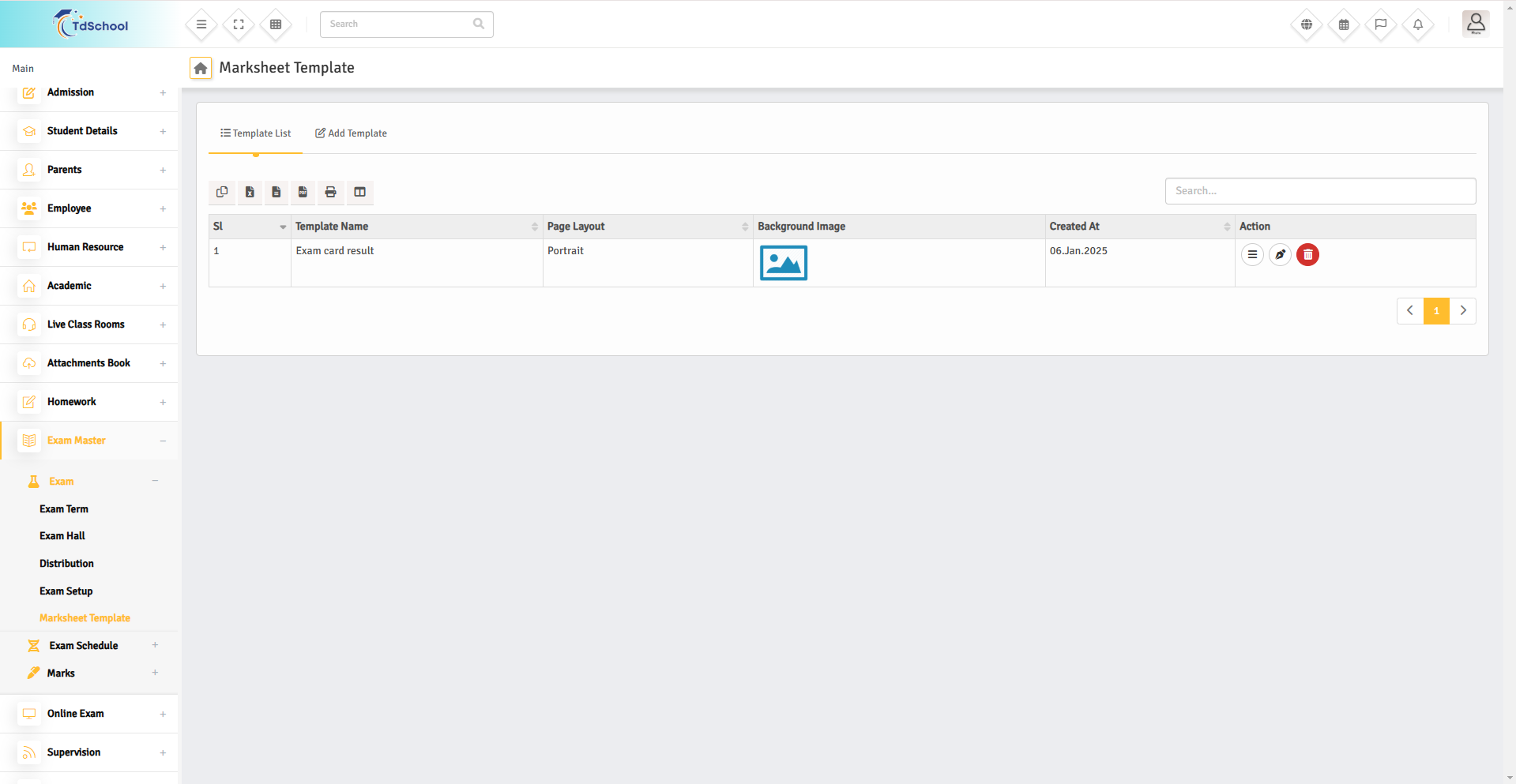Image resolution: width=1516 pixels, height=784 pixels.
Task: Click the print table icon
Action: point(330,192)
